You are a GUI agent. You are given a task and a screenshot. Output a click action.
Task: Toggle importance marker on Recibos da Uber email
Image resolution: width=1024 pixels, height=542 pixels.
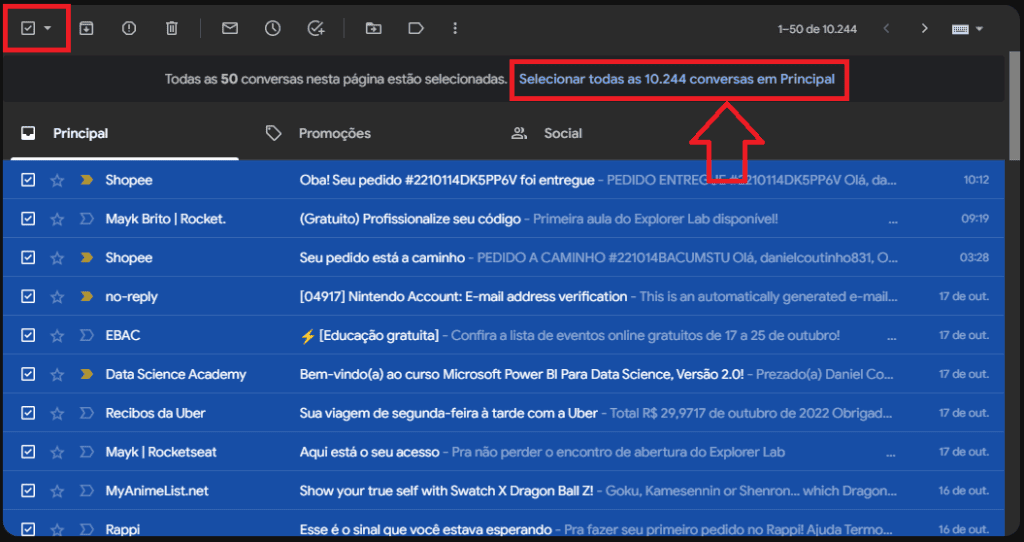click(x=86, y=413)
